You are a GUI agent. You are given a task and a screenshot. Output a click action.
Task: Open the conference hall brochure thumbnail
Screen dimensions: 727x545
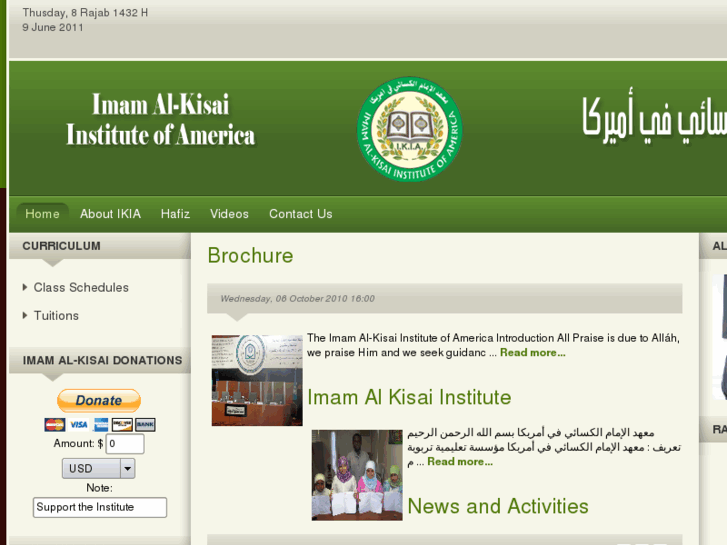pos(257,380)
